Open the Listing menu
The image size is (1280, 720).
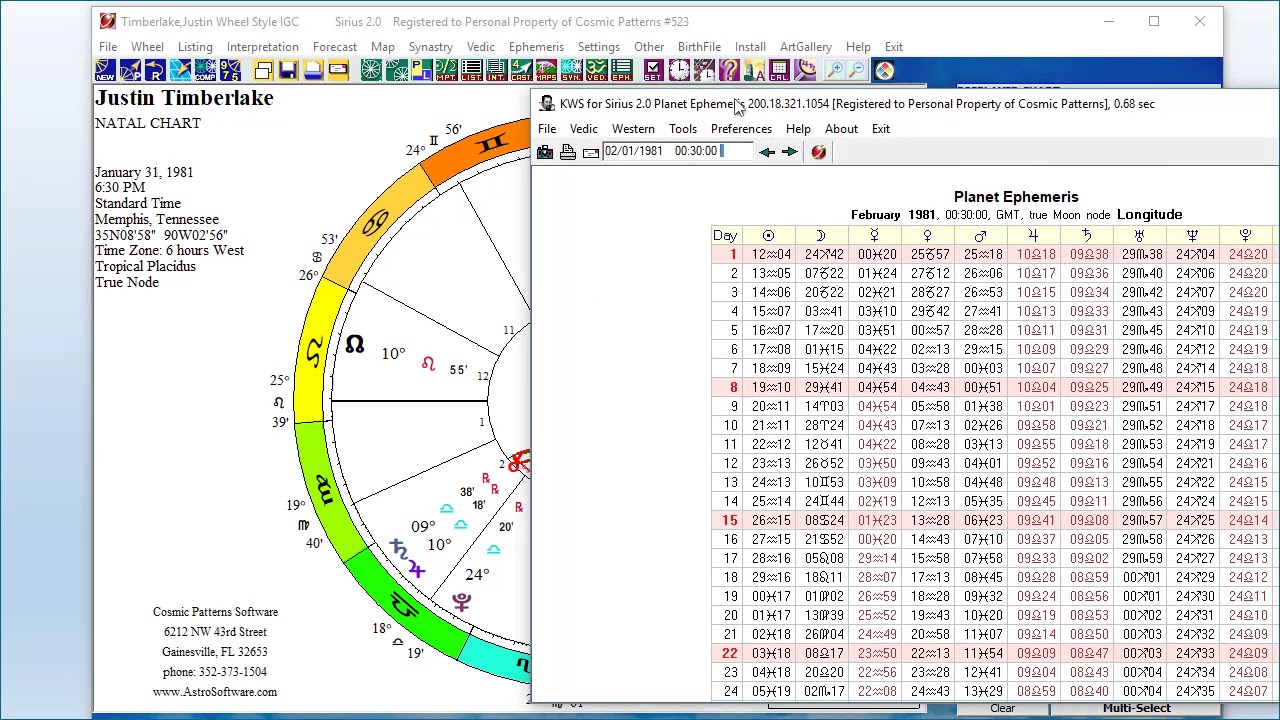click(x=195, y=47)
